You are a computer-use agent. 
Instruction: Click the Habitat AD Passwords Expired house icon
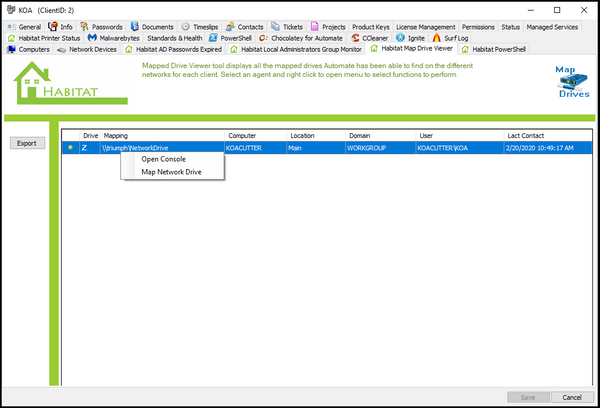point(129,49)
